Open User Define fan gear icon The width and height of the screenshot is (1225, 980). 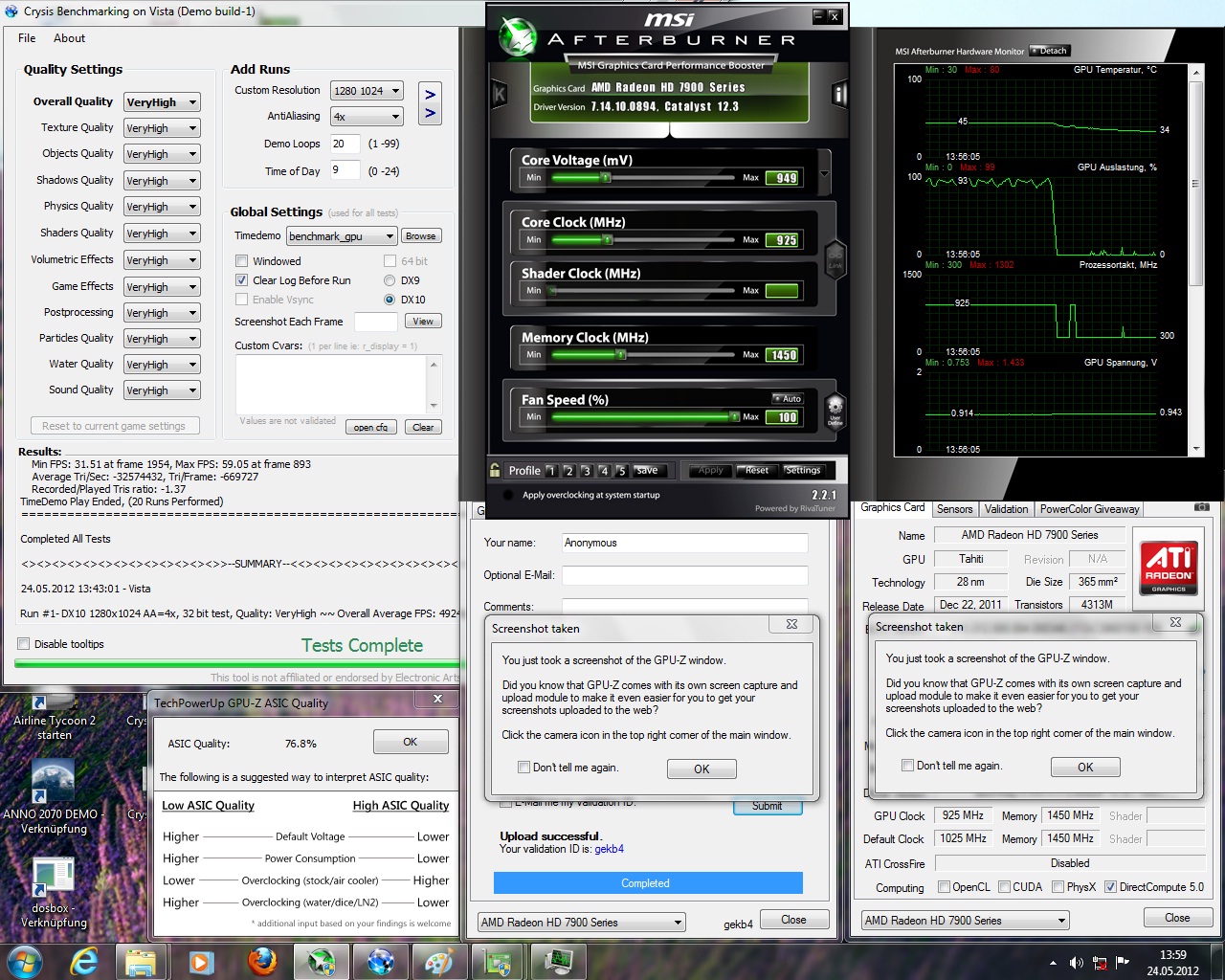click(x=835, y=412)
